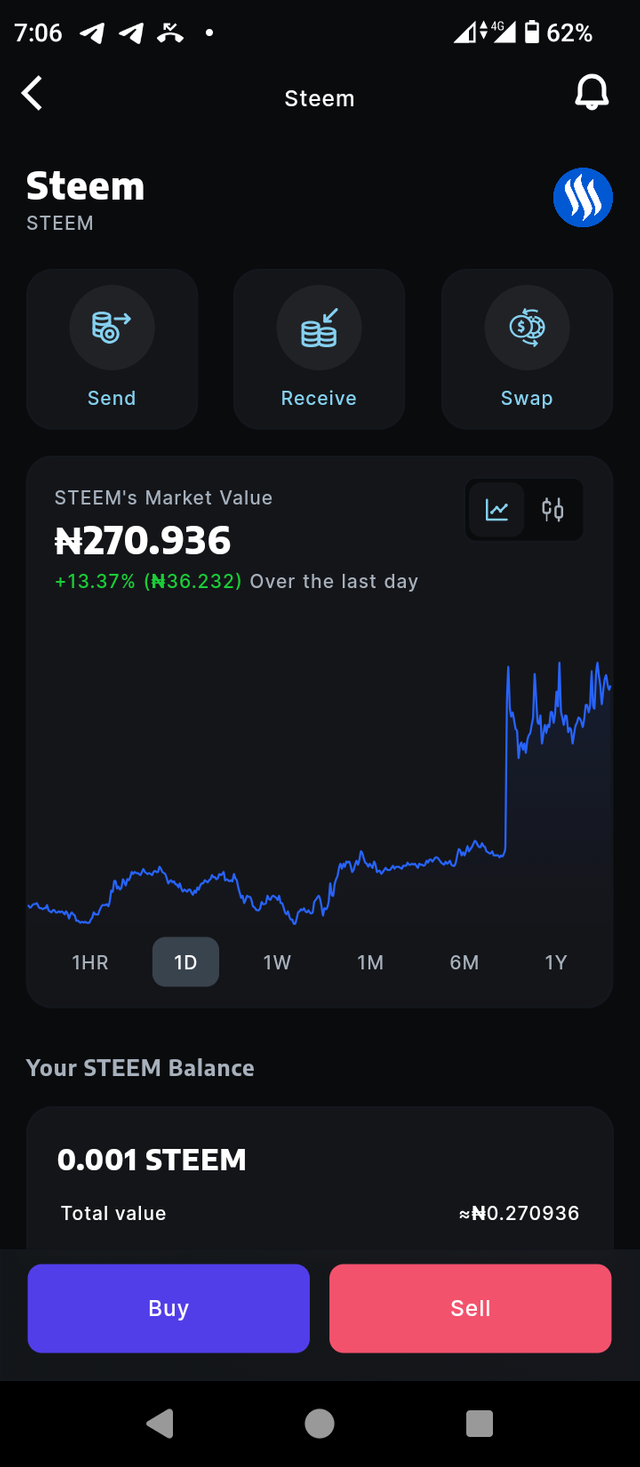Select the 6M time range

click(464, 962)
